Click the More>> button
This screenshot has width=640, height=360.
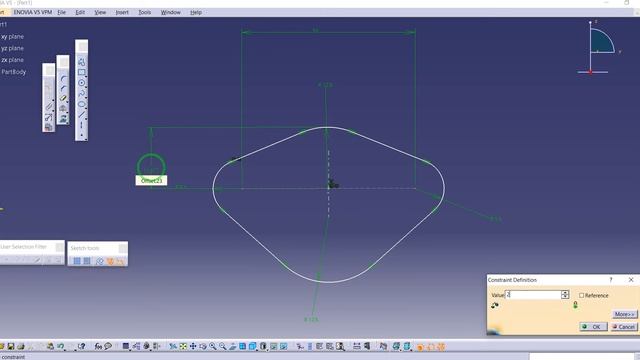coord(624,314)
